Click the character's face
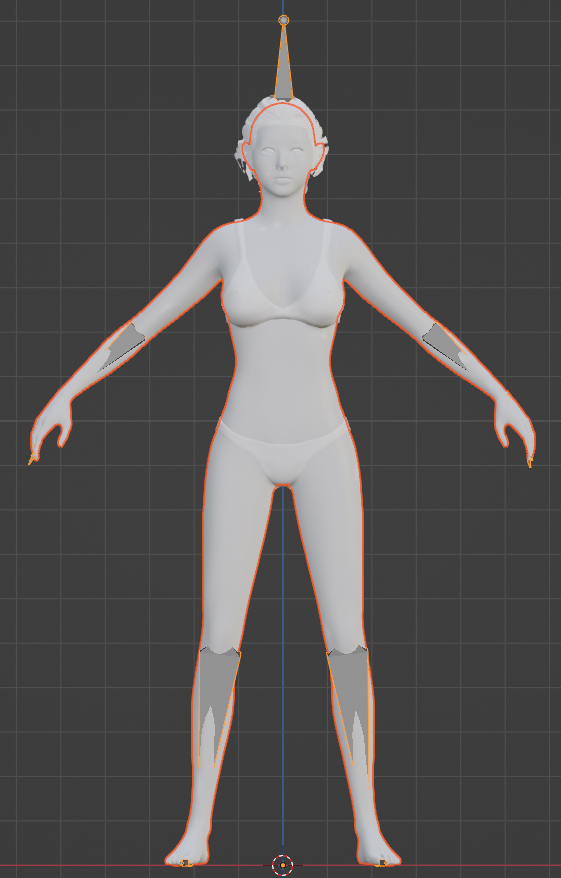Viewport: 561px width, 878px height. click(x=284, y=162)
